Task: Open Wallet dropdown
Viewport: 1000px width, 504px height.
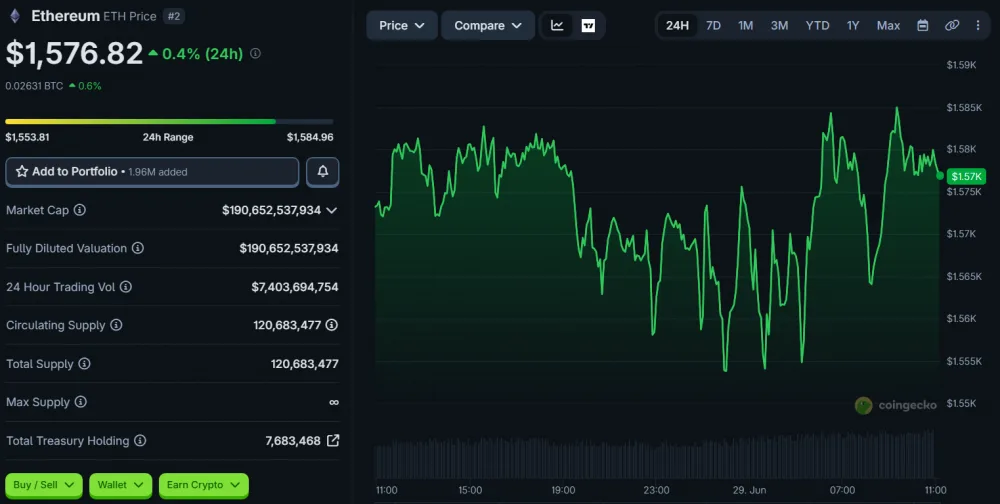Action: pyautogui.click(x=121, y=485)
